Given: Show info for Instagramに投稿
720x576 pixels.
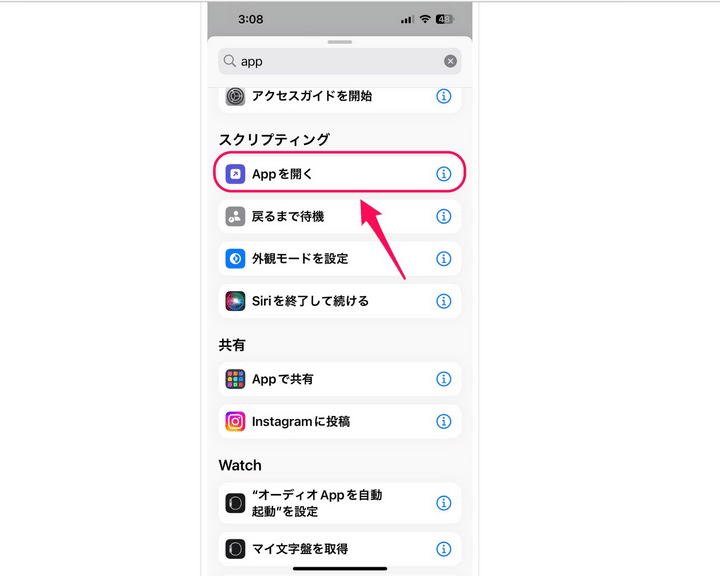Looking at the screenshot, I should [443, 421].
